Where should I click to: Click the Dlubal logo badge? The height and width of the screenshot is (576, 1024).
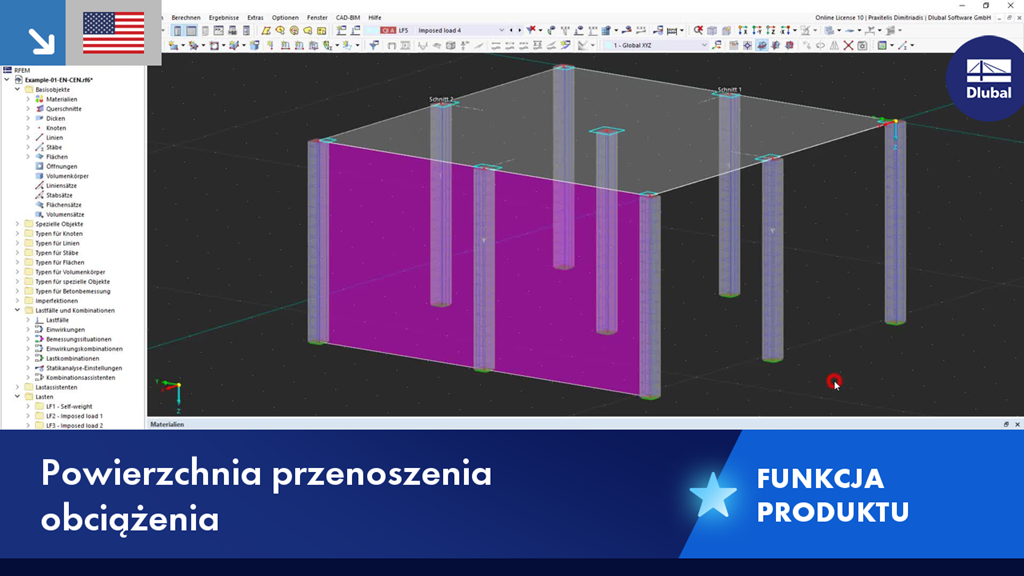[989, 78]
